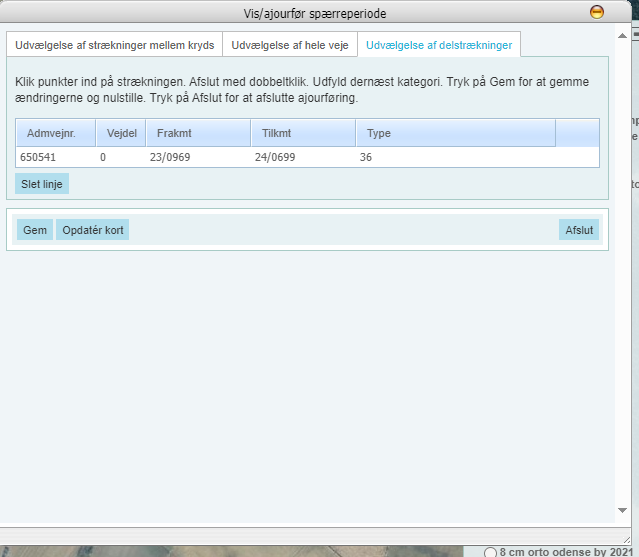Viewport: 639px width, 557px height.
Task: Click the Opdatér kort button
Action: point(93,230)
